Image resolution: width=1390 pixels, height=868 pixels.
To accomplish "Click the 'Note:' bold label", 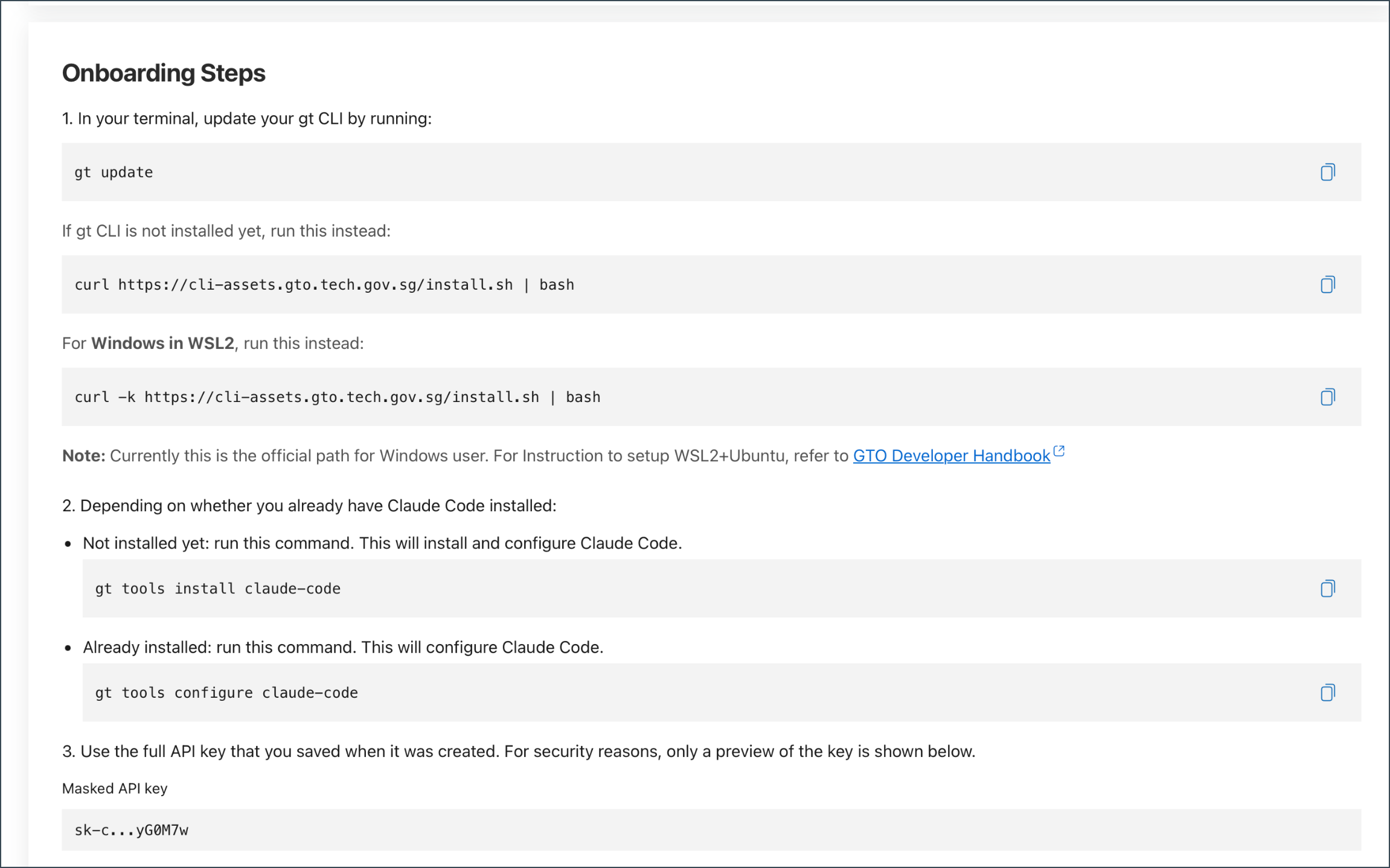I will click(84, 456).
